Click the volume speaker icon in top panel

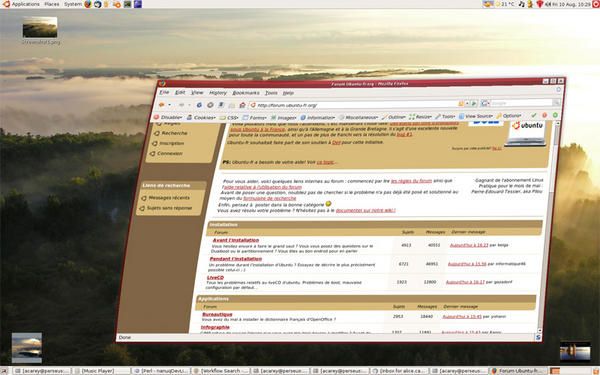coord(548,4)
